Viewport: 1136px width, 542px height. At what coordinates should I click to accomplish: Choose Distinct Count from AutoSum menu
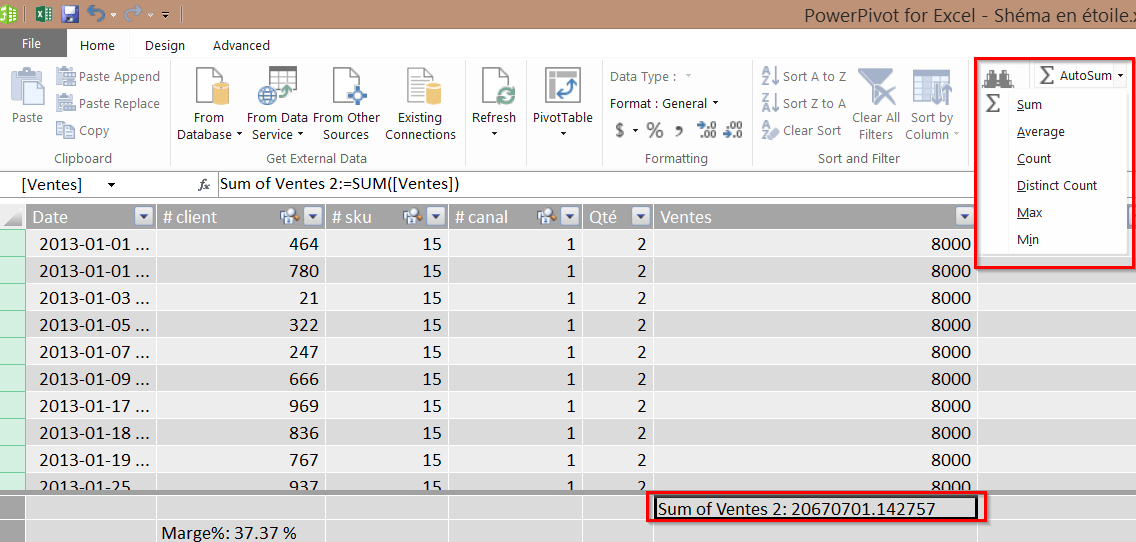1056,186
